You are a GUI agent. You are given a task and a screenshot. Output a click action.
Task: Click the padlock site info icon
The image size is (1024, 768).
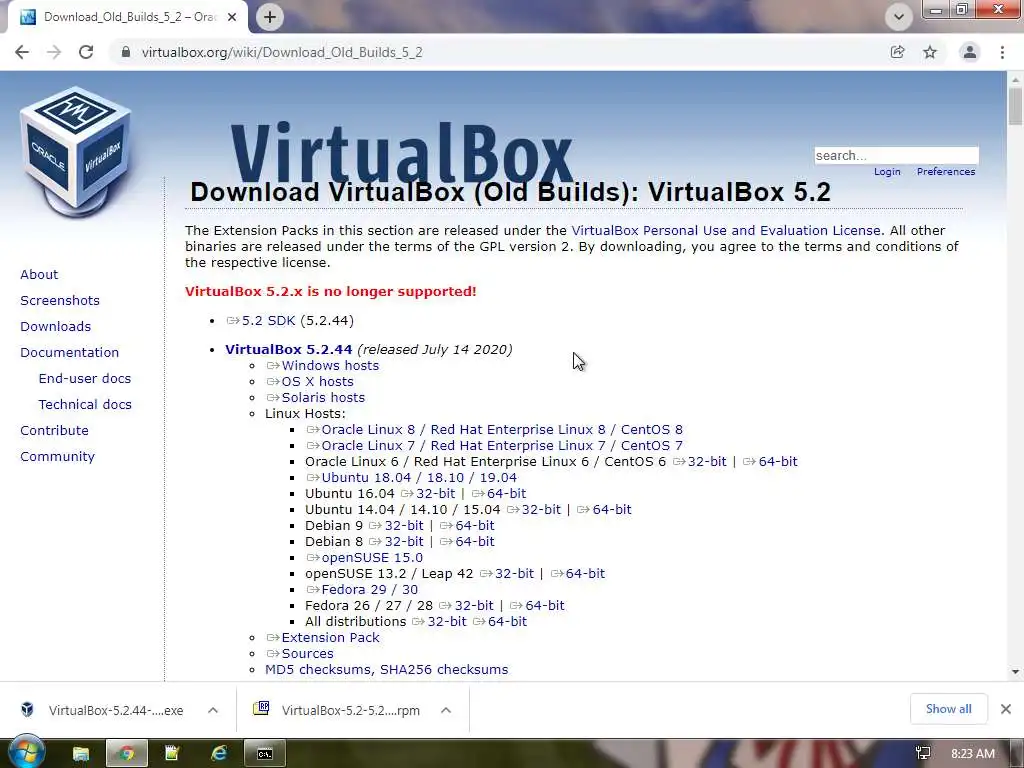coord(126,52)
